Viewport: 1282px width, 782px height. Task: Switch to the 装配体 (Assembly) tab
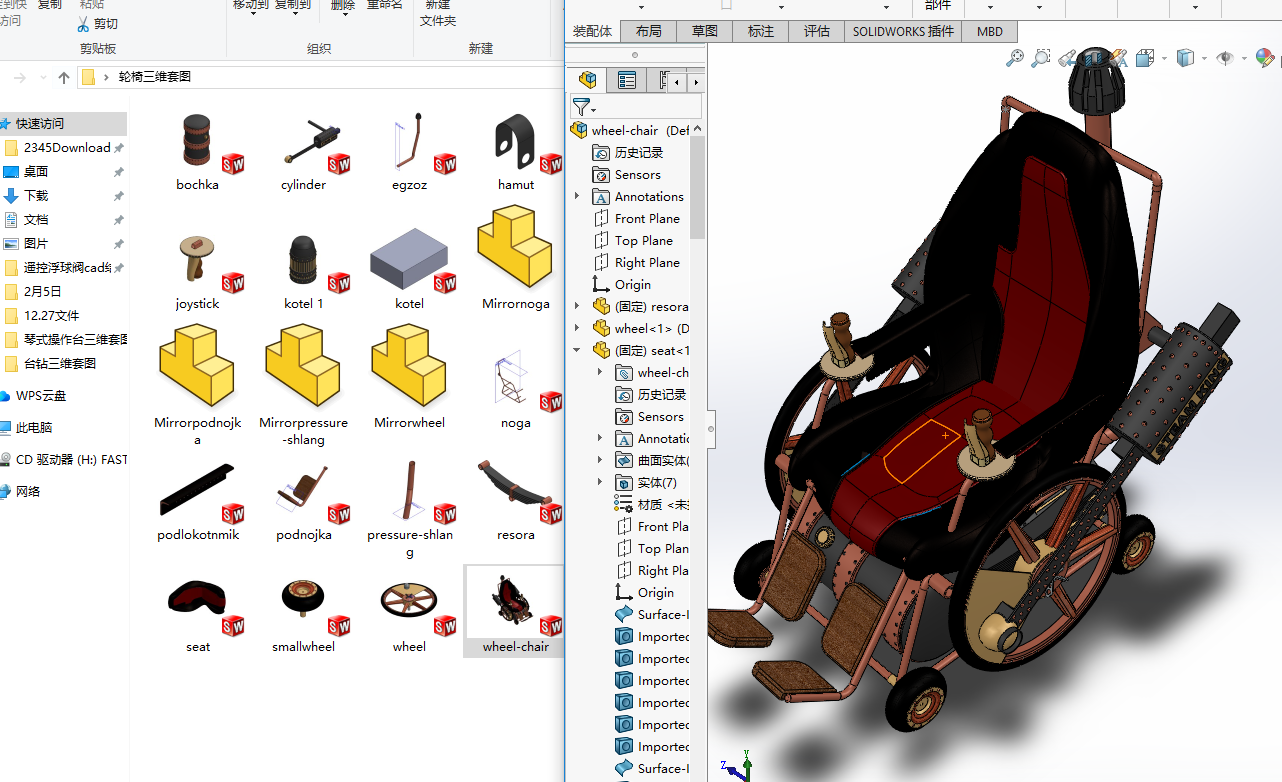coord(592,31)
